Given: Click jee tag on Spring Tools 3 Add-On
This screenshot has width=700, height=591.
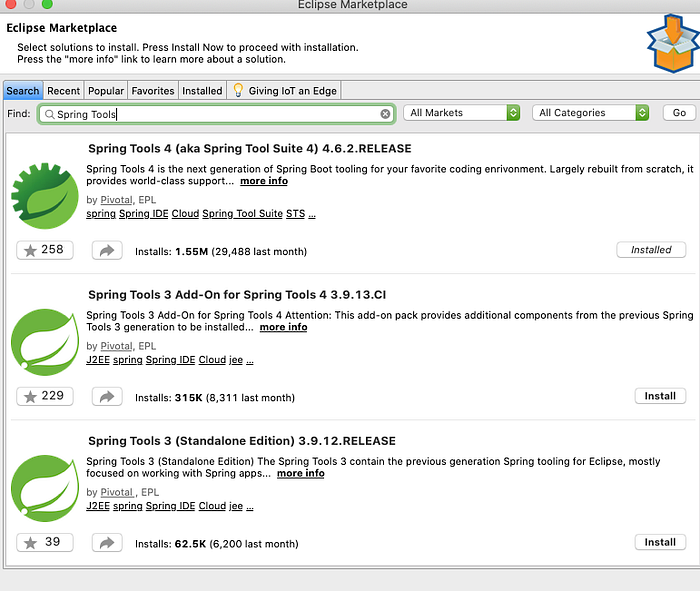Looking at the screenshot, I should pos(236,359).
